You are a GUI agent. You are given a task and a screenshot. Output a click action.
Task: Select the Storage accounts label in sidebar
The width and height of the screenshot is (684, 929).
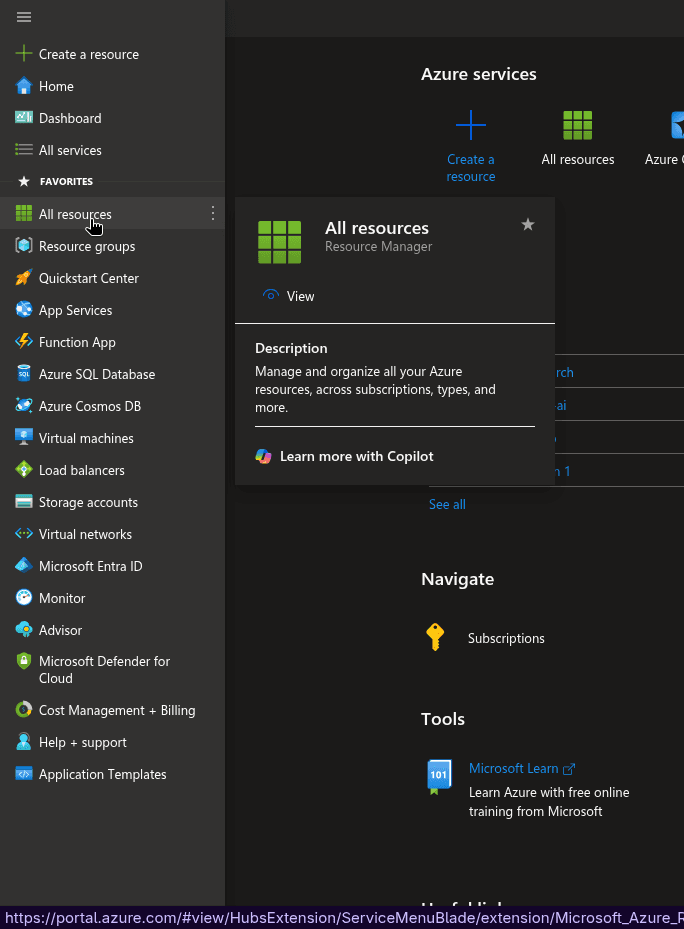click(88, 502)
